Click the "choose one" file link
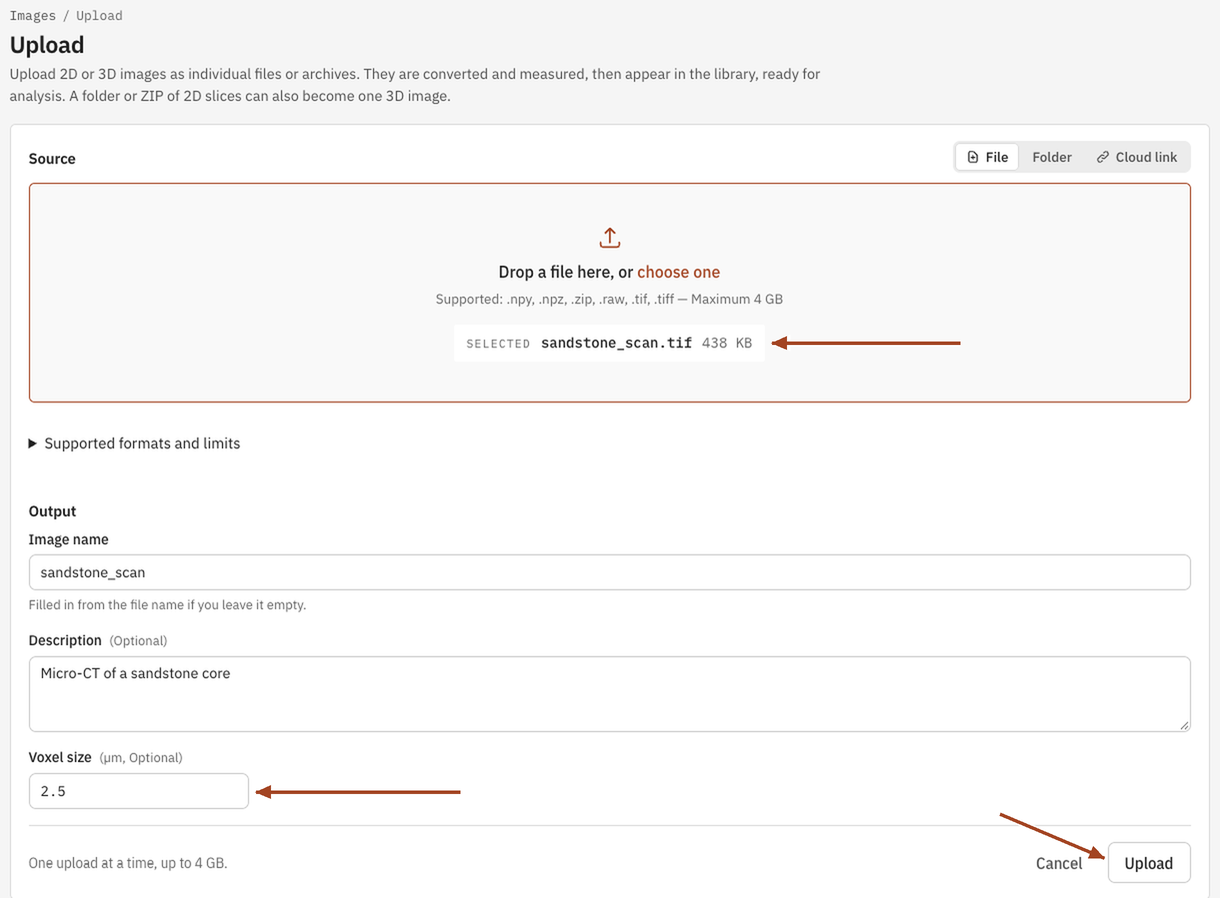The image size is (1220, 898). 678,272
